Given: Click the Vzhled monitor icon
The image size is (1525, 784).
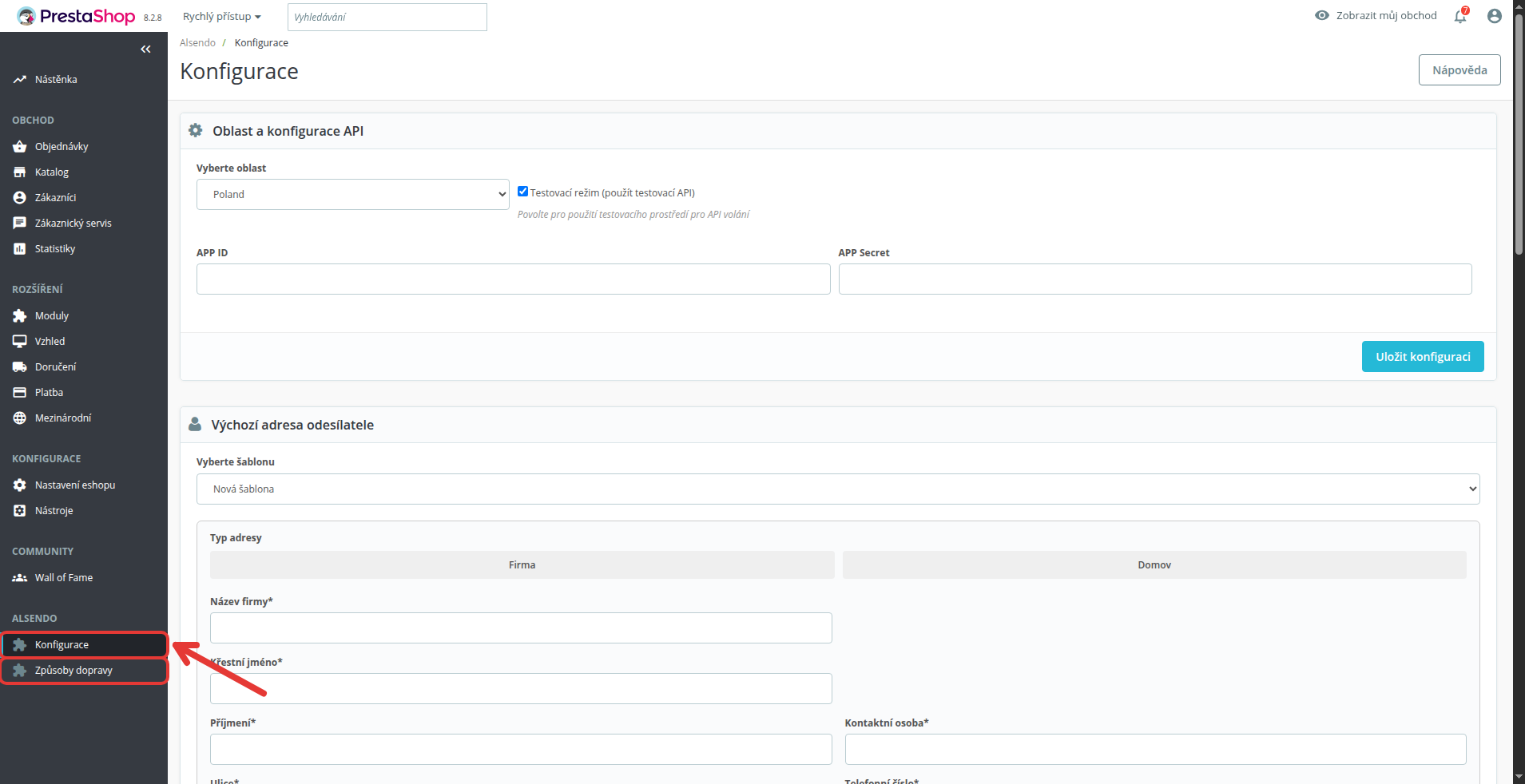Looking at the screenshot, I should (x=20, y=342).
